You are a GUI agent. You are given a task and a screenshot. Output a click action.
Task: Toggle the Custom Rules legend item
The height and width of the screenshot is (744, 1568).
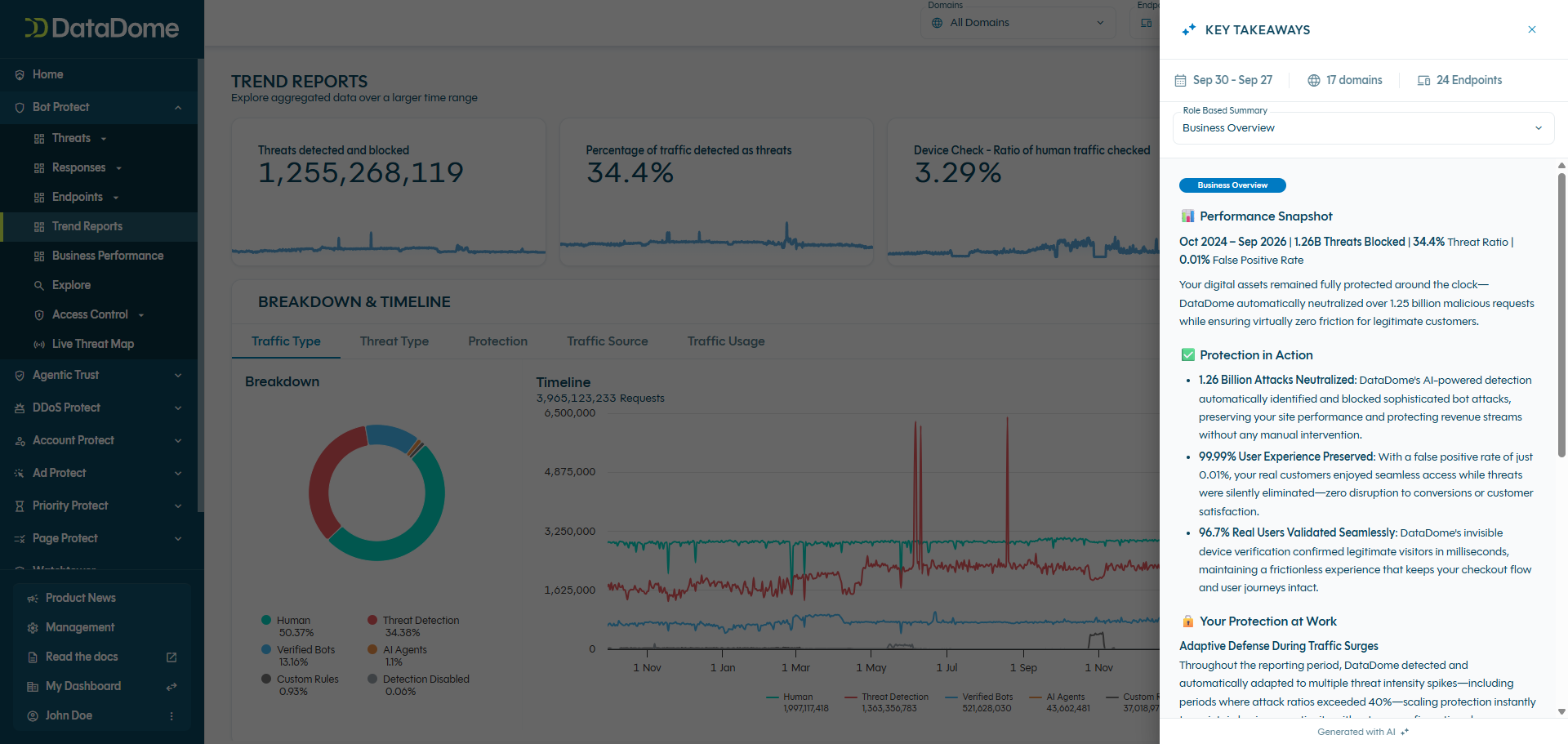pyautogui.click(x=299, y=685)
